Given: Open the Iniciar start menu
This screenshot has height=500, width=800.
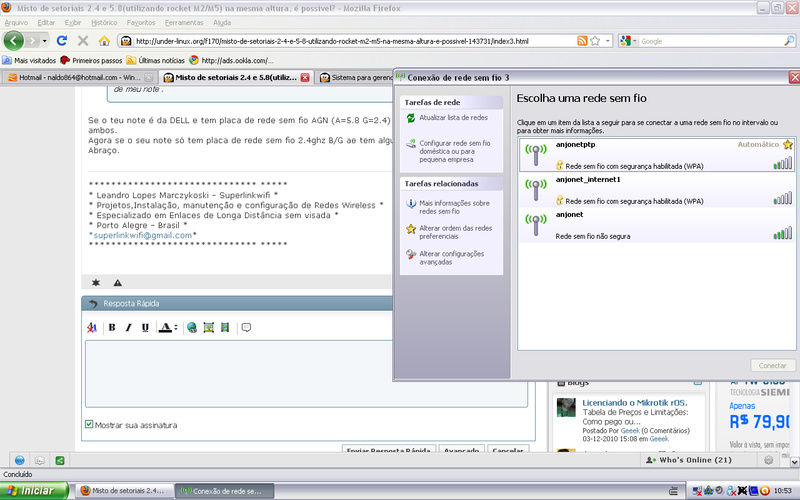Looking at the screenshot, I should (34, 491).
